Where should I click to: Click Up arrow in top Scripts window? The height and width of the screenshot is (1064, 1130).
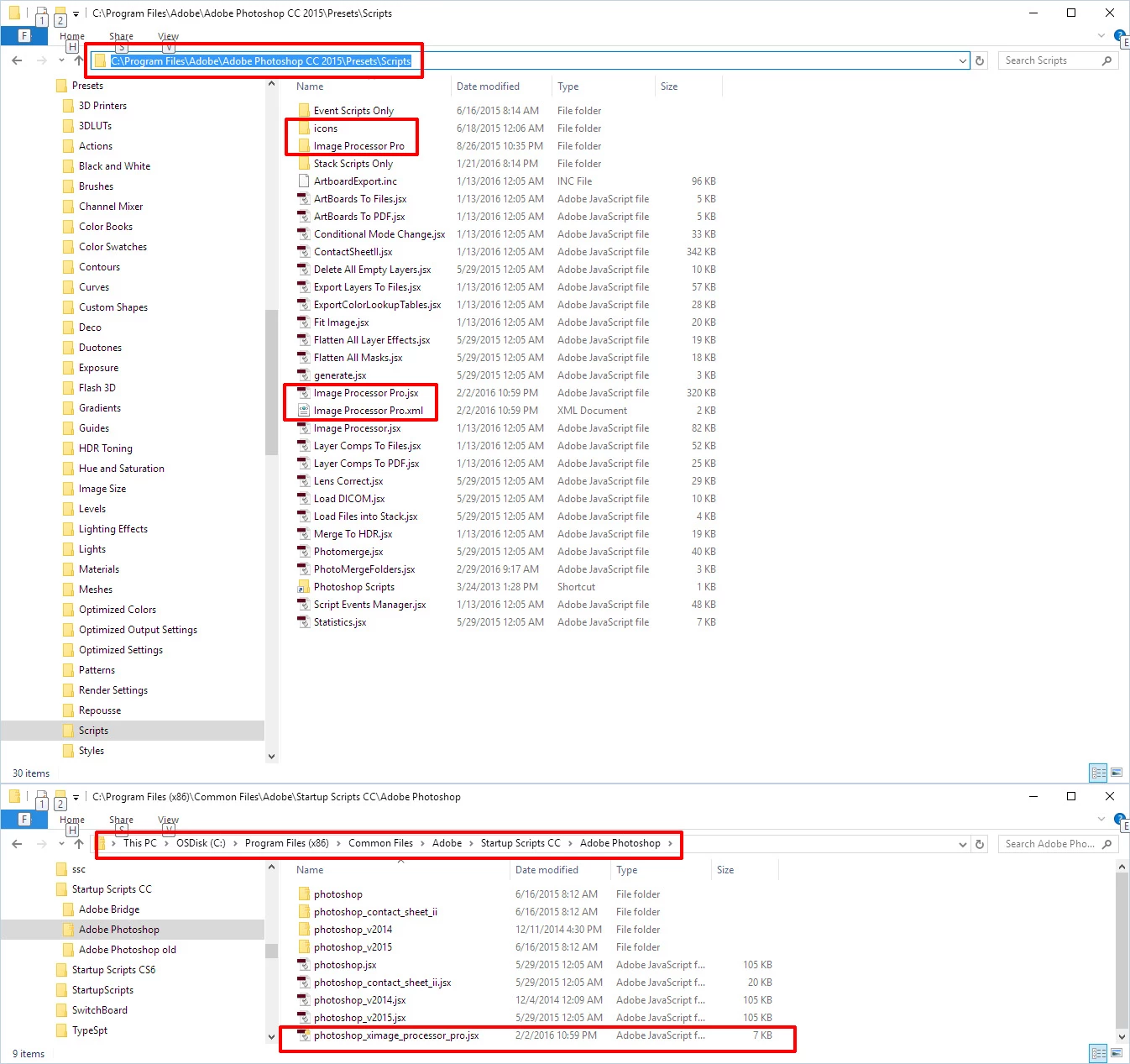pos(78,60)
